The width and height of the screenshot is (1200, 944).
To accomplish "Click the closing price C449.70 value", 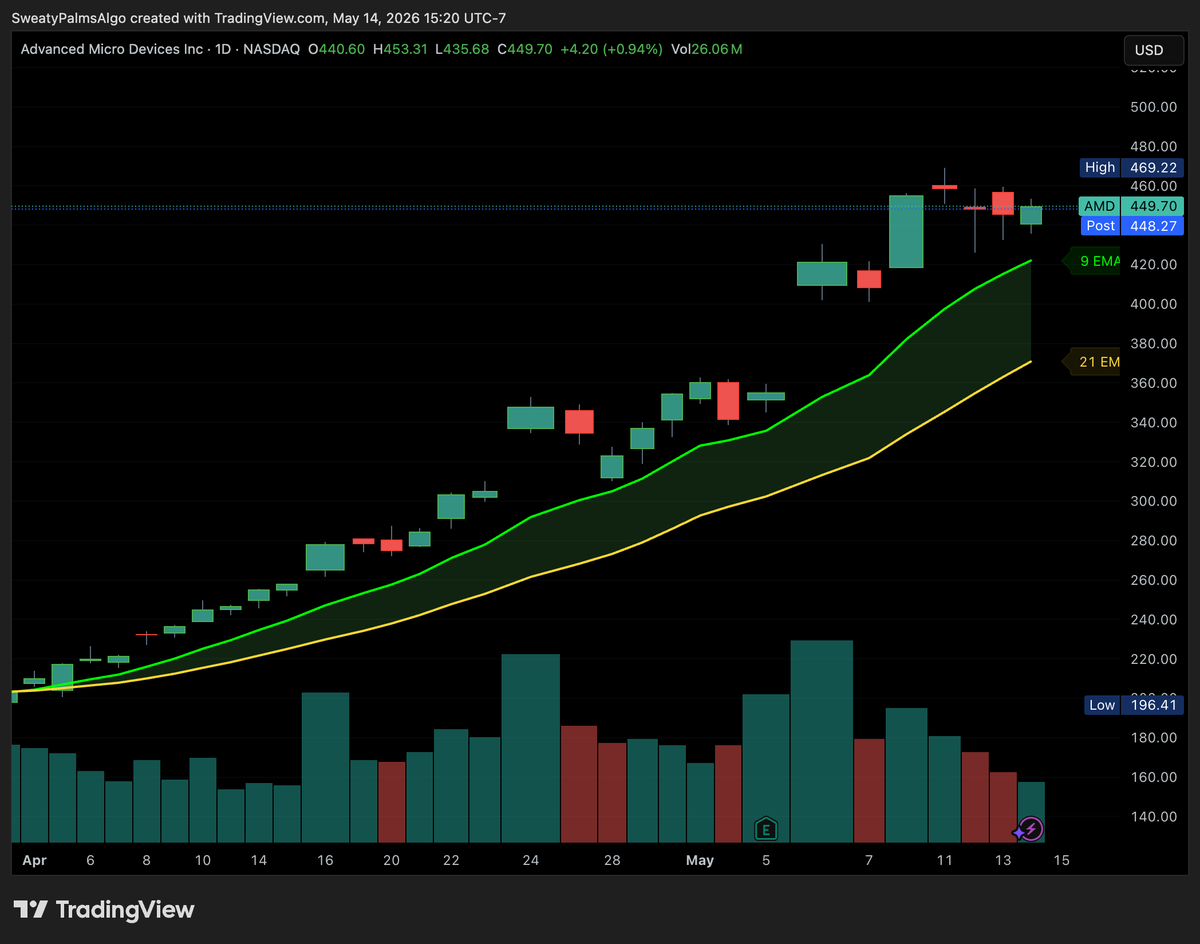I will point(524,49).
